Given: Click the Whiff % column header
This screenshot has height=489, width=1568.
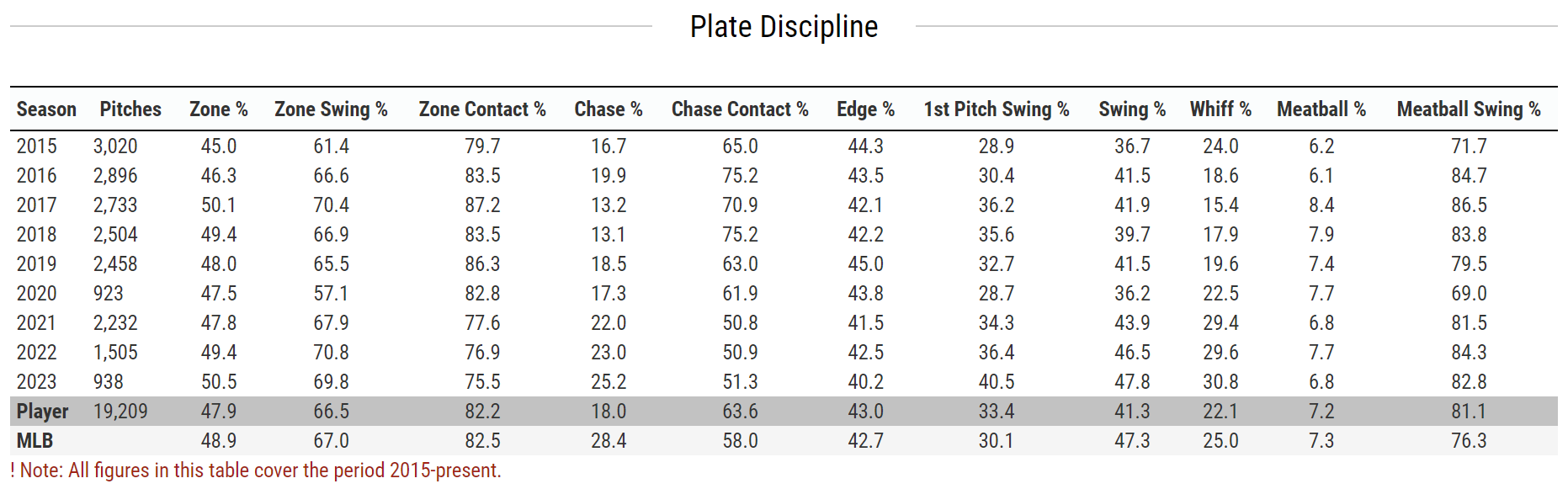Looking at the screenshot, I should (x=1220, y=109).
